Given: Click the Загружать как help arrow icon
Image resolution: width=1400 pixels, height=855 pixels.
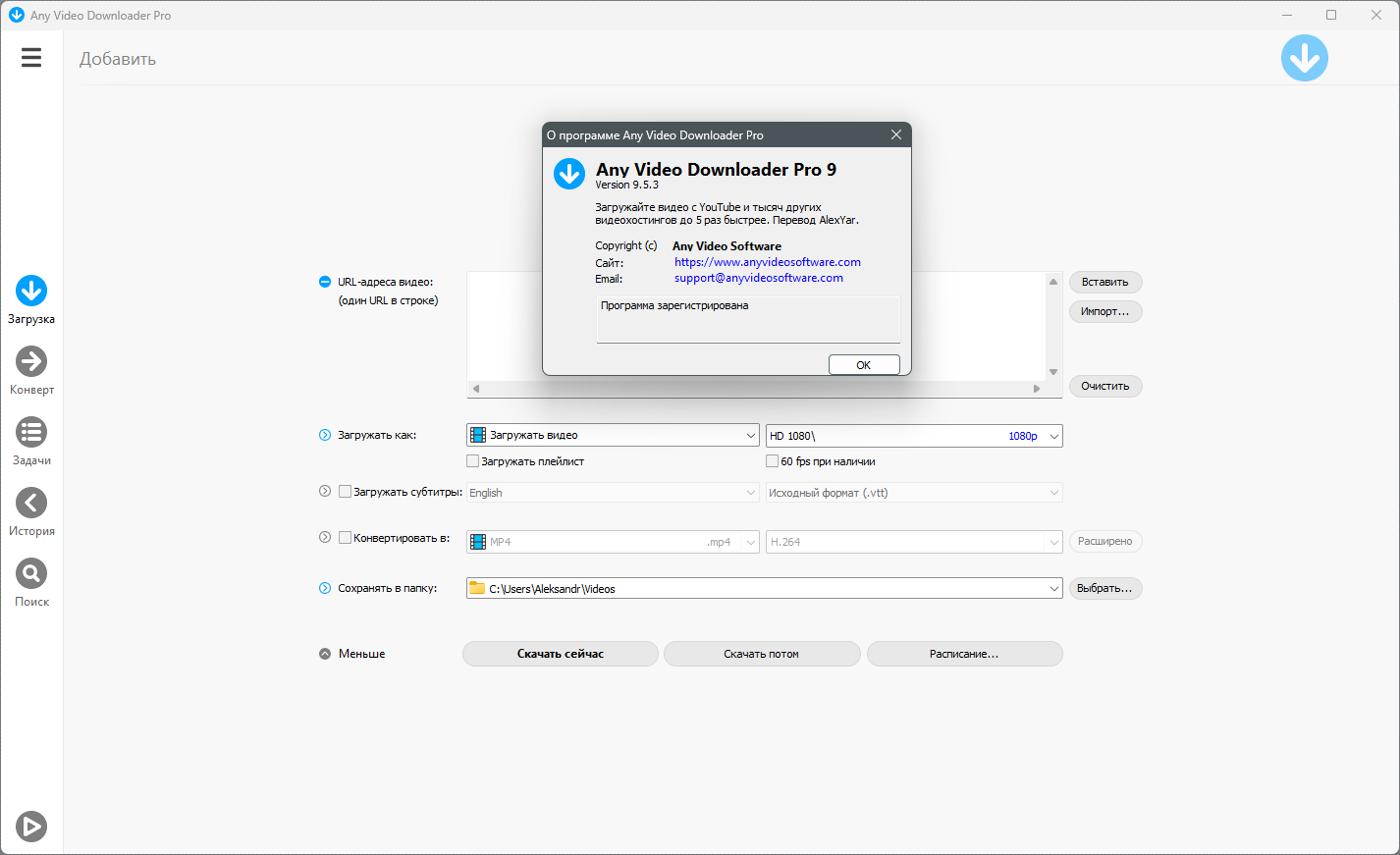Looking at the screenshot, I should click(325, 435).
